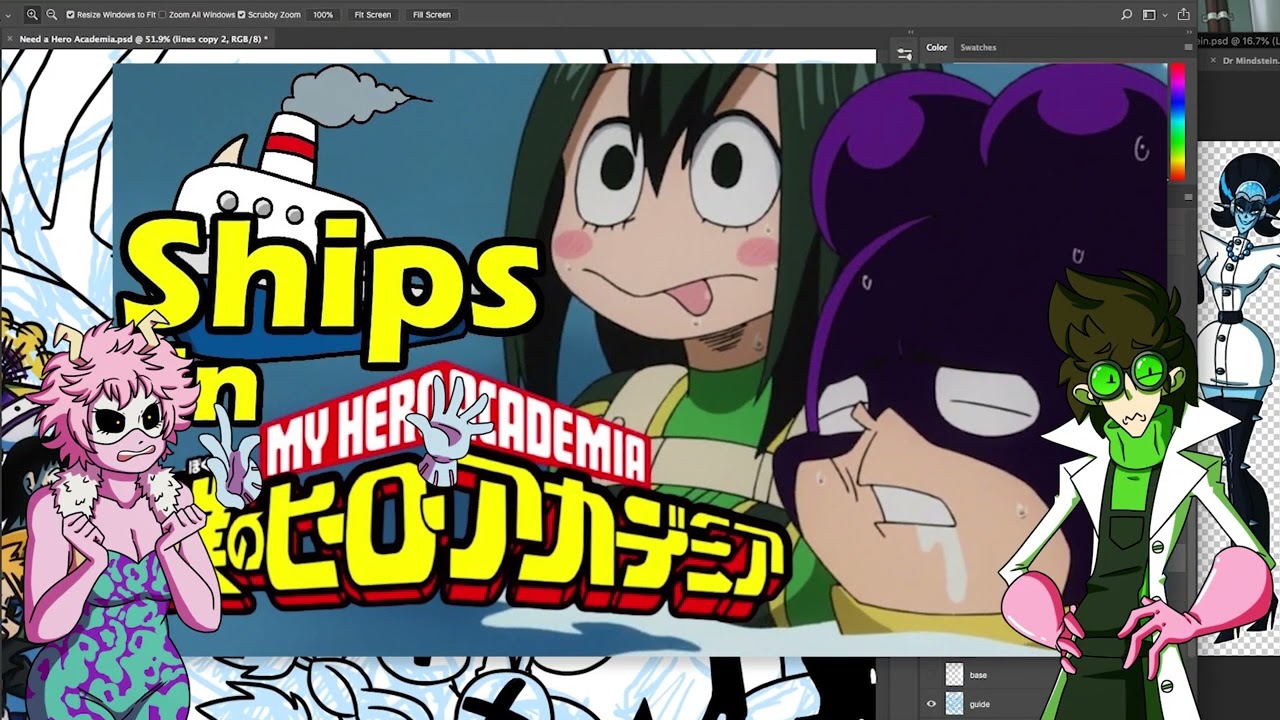The width and height of the screenshot is (1280, 720).
Task: Close the Dr Mindstein document tab
Action: pyautogui.click(x=1211, y=61)
